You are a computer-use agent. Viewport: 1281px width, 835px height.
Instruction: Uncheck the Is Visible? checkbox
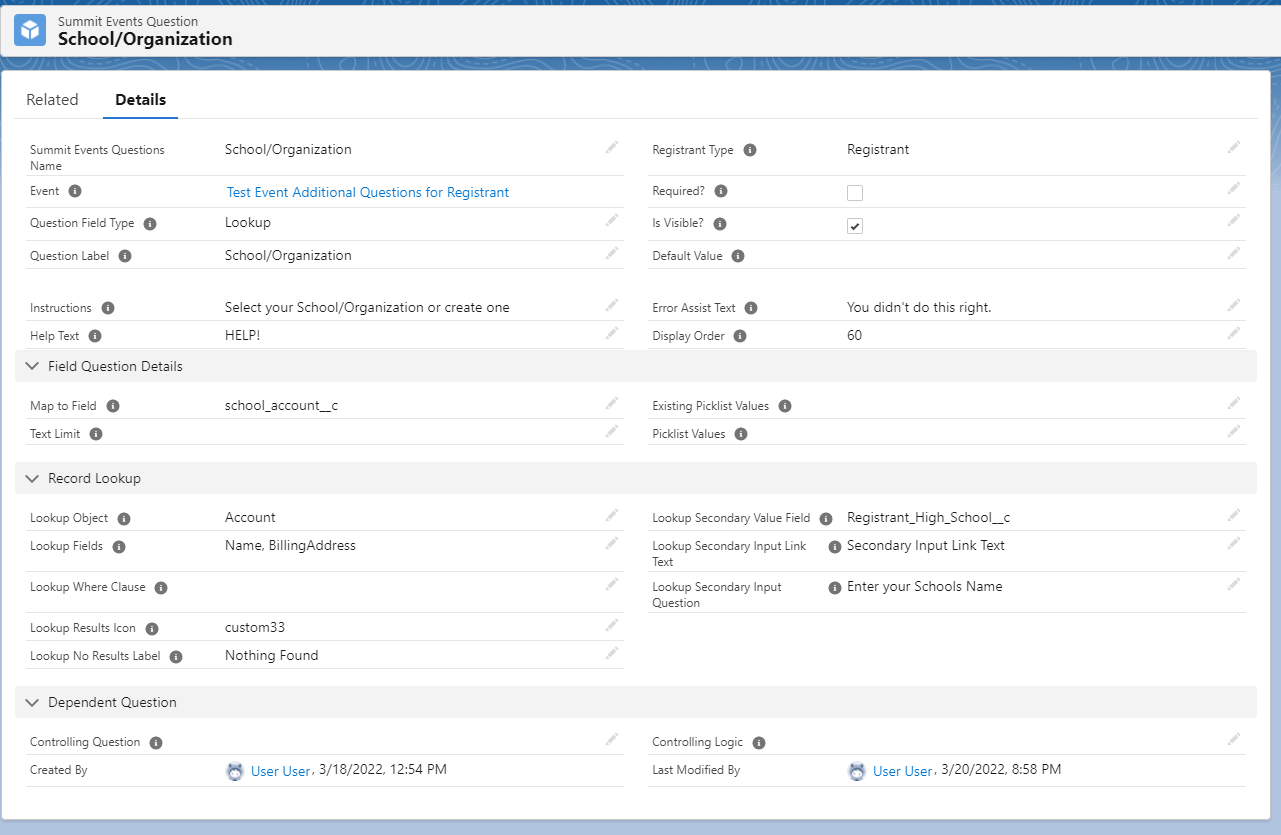855,225
